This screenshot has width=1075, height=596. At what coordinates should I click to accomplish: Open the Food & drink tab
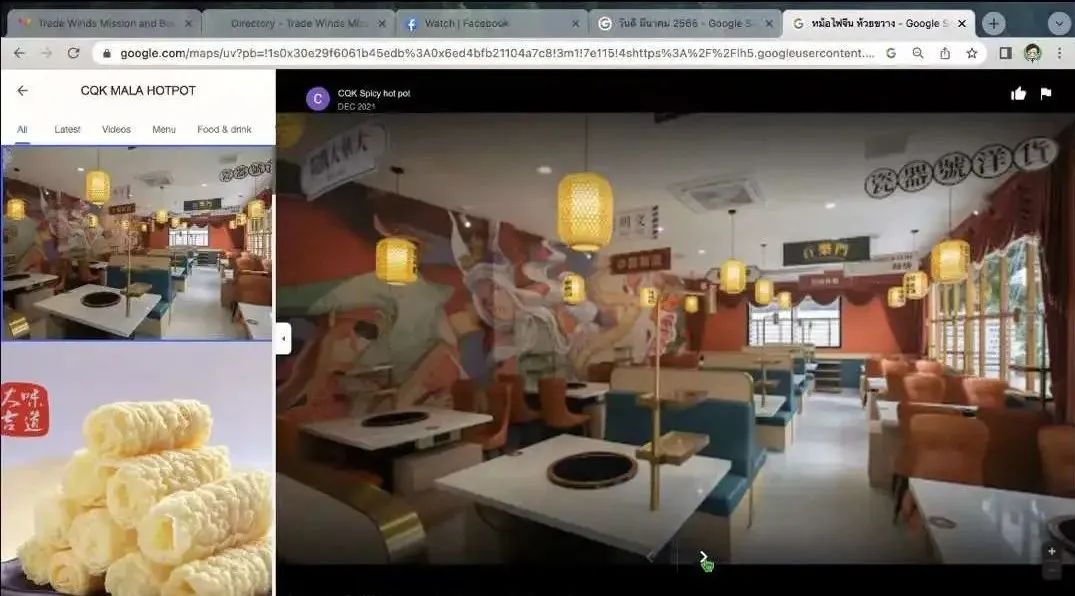224,129
